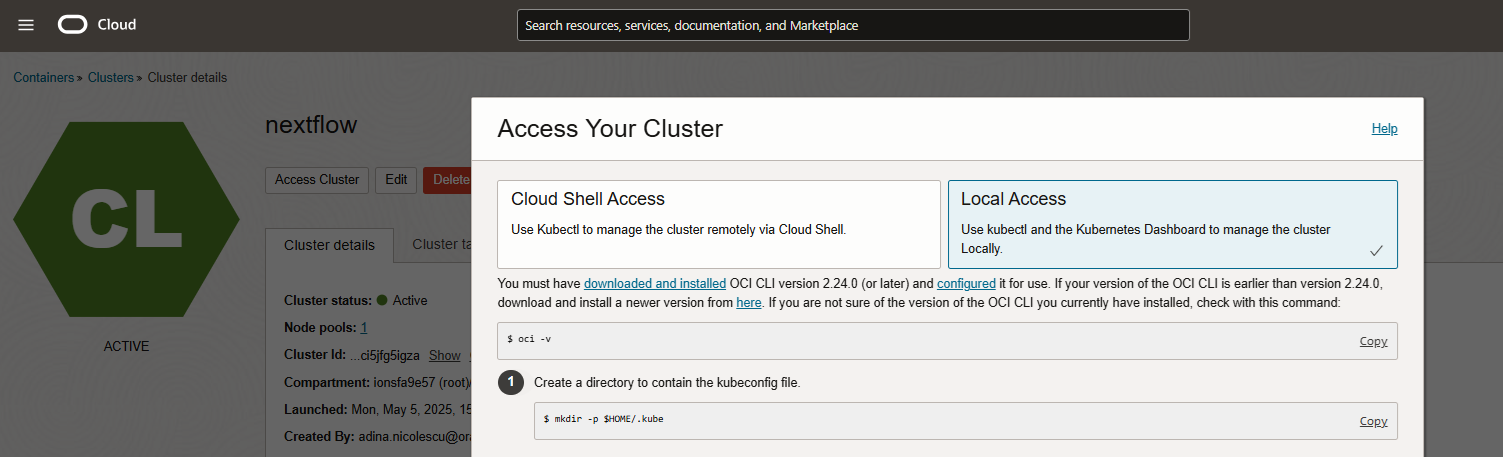
Task: Click the ACTIVE label under hexagon
Action: coord(126,346)
